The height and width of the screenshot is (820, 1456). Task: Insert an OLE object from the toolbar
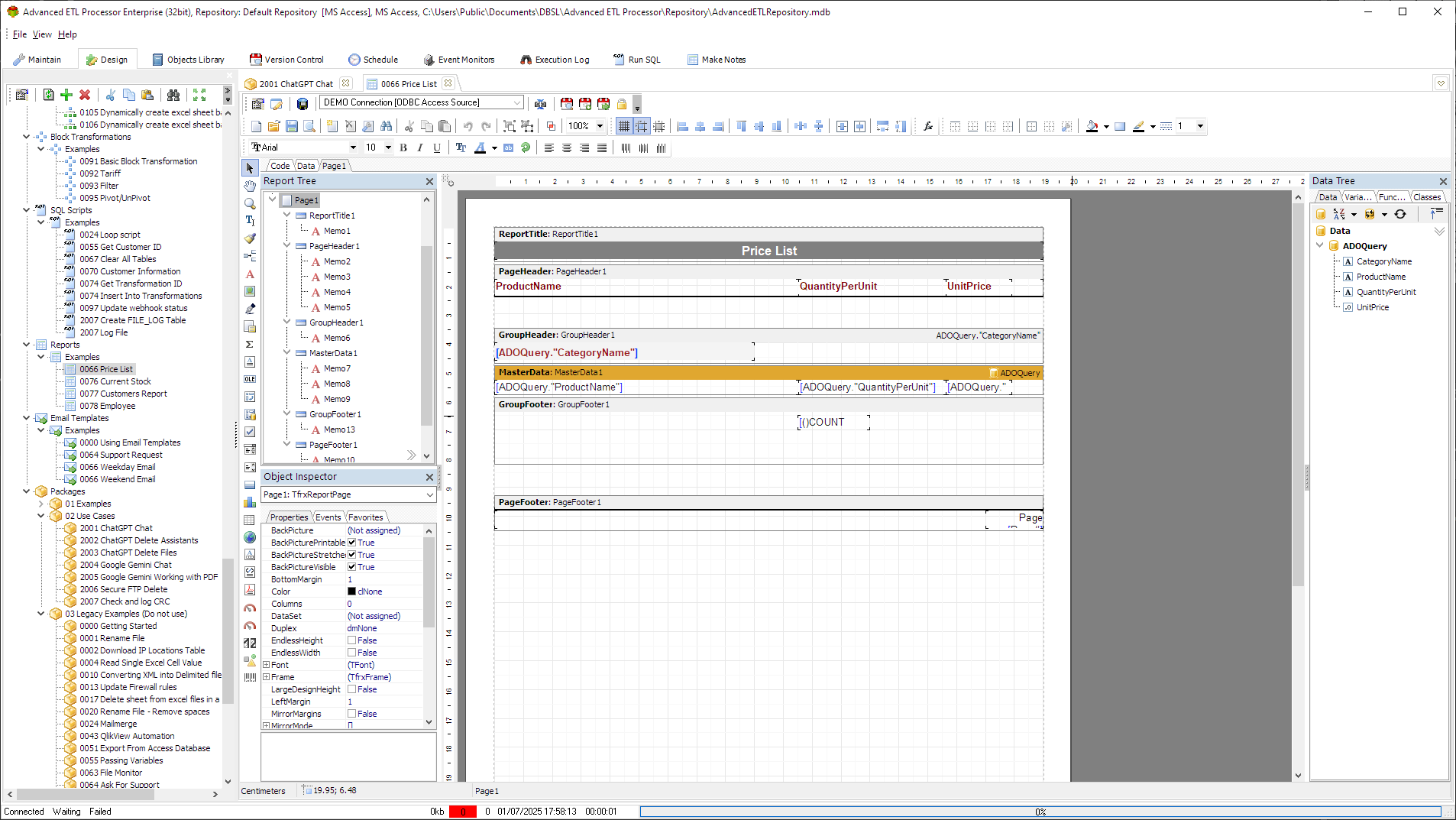pyautogui.click(x=249, y=379)
